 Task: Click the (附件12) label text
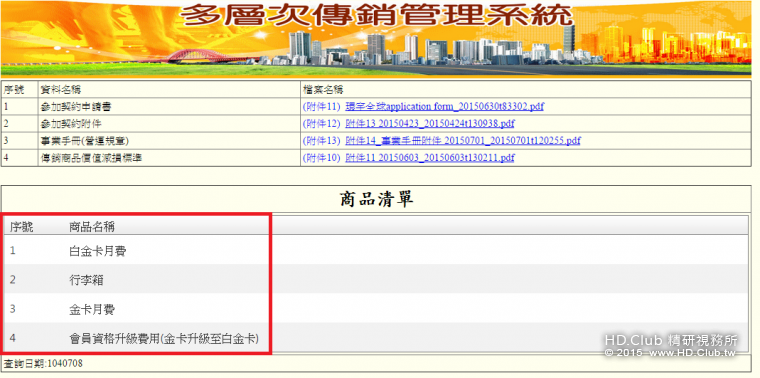pyautogui.click(x=322, y=124)
